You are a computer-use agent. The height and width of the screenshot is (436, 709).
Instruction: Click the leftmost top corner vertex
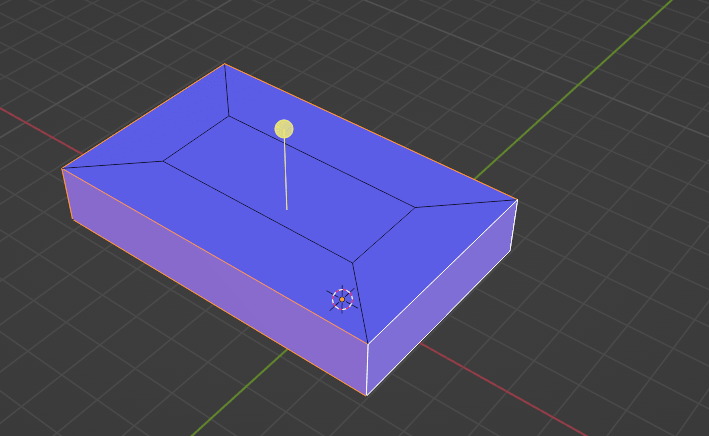pos(62,168)
